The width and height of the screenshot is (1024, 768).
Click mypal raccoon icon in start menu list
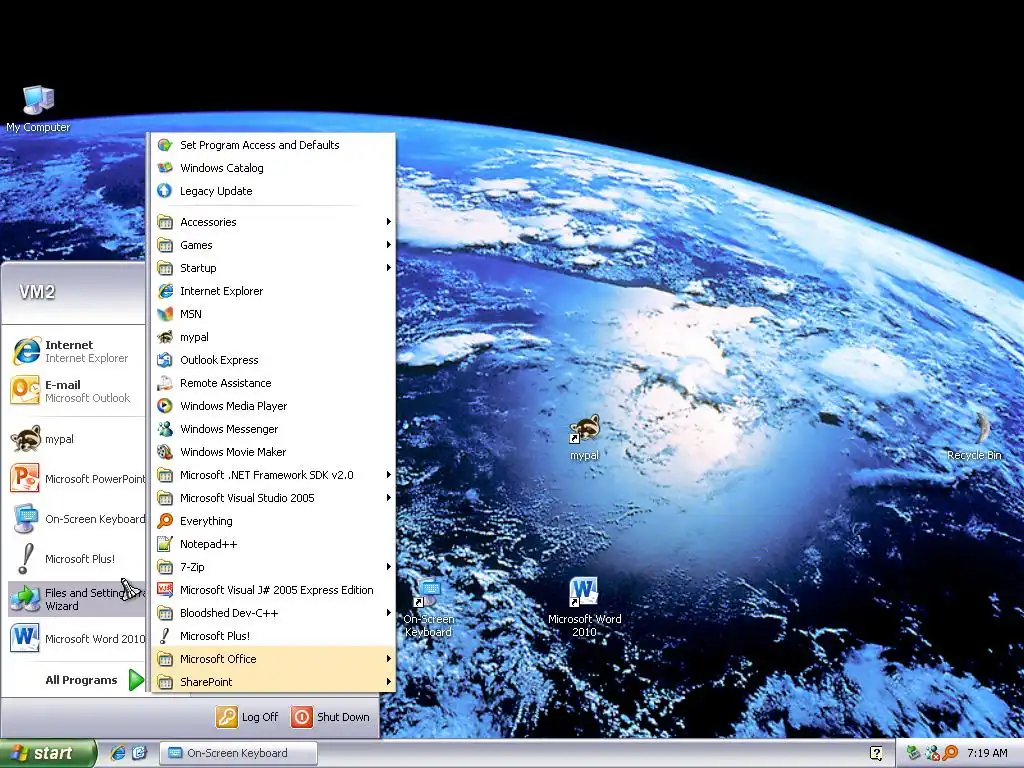26,439
